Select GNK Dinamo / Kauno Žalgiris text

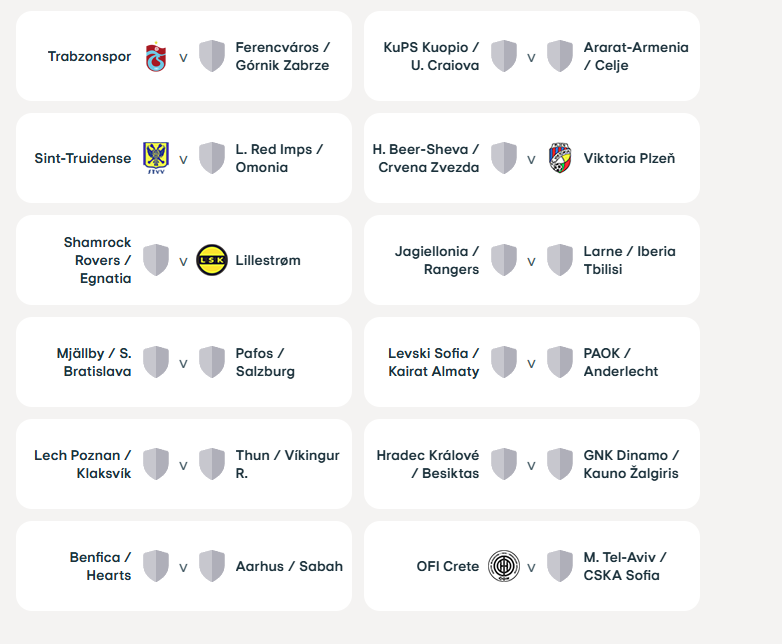pyautogui.click(x=631, y=464)
